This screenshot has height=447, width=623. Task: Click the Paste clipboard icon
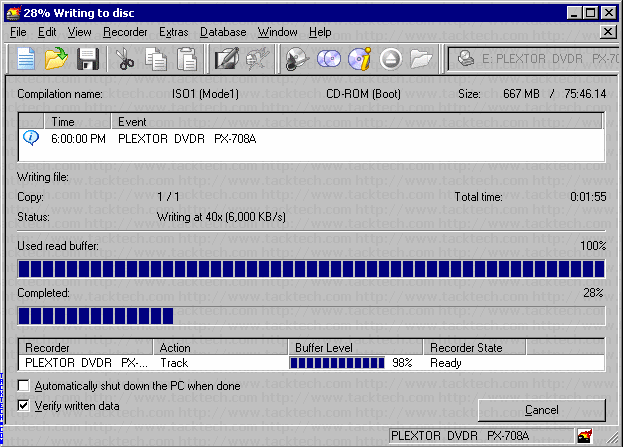(186, 59)
